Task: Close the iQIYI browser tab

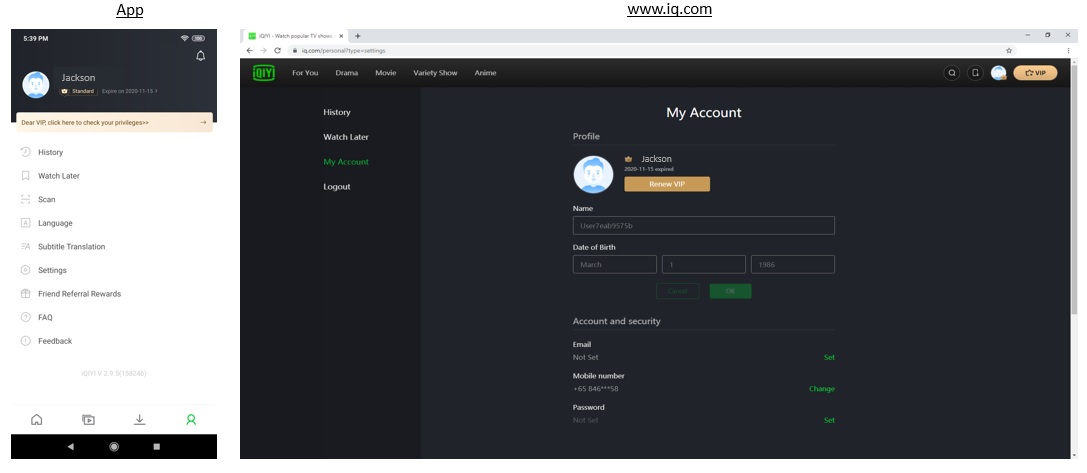Action: pos(340,35)
